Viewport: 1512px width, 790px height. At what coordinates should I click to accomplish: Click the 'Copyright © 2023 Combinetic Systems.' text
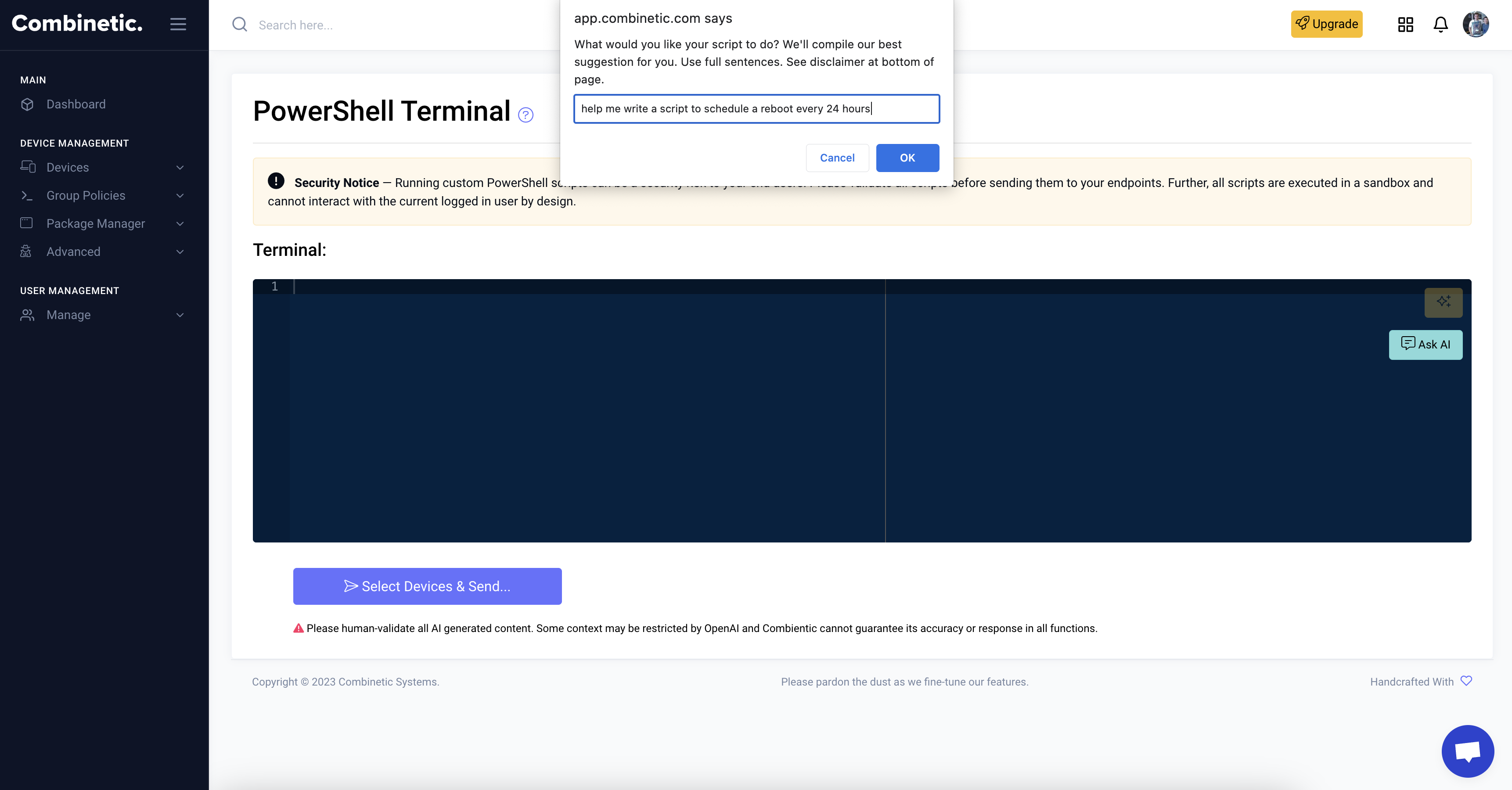click(x=346, y=682)
